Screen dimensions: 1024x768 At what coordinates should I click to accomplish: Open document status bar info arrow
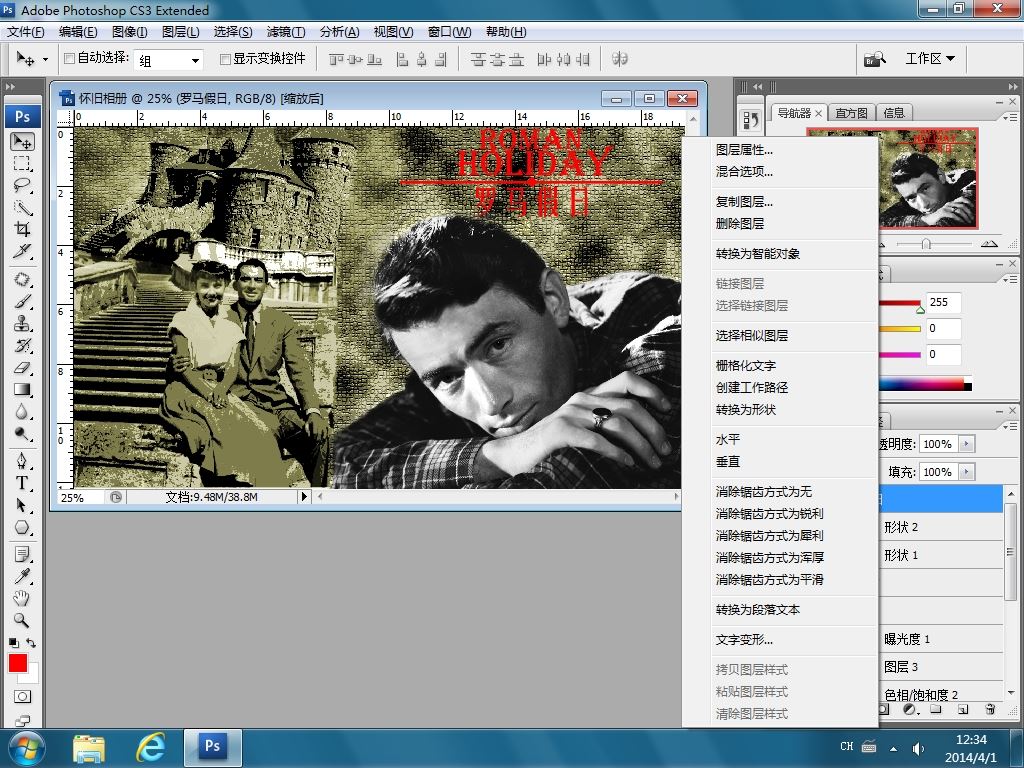point(304,497)
